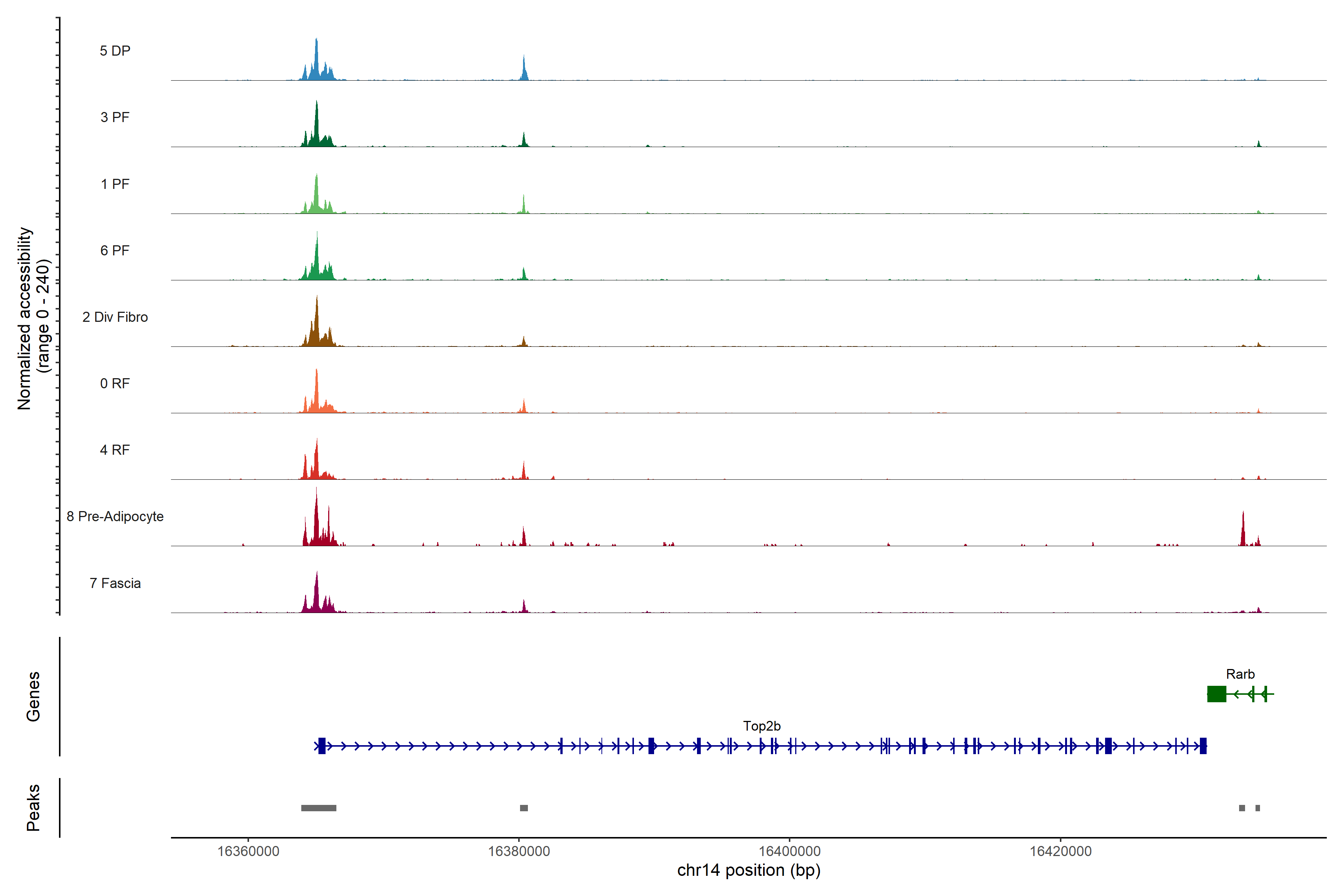Click the 2 Div Fibro track label
Image resolution: width=1344 pixels, height=896 pixels.
coord(115,317)
